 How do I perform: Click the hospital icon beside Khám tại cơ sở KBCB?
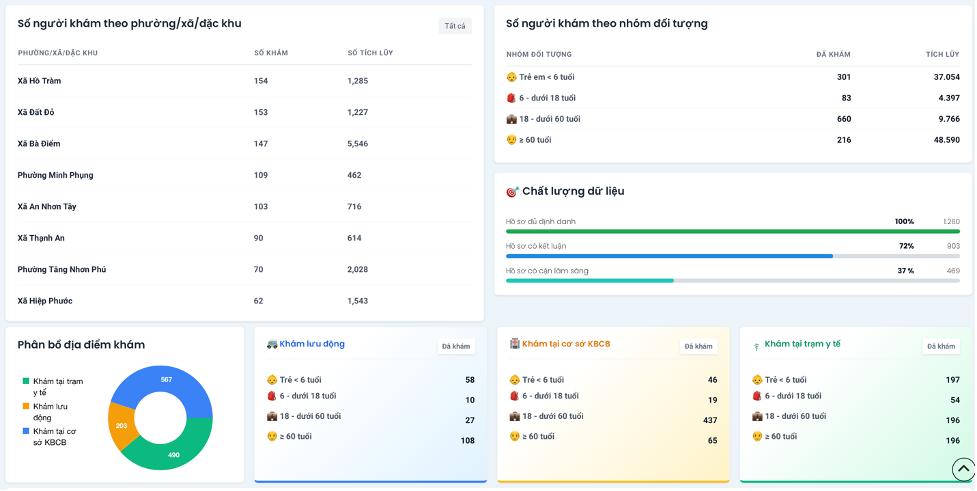pyautogui.click(x=515, y=343)
